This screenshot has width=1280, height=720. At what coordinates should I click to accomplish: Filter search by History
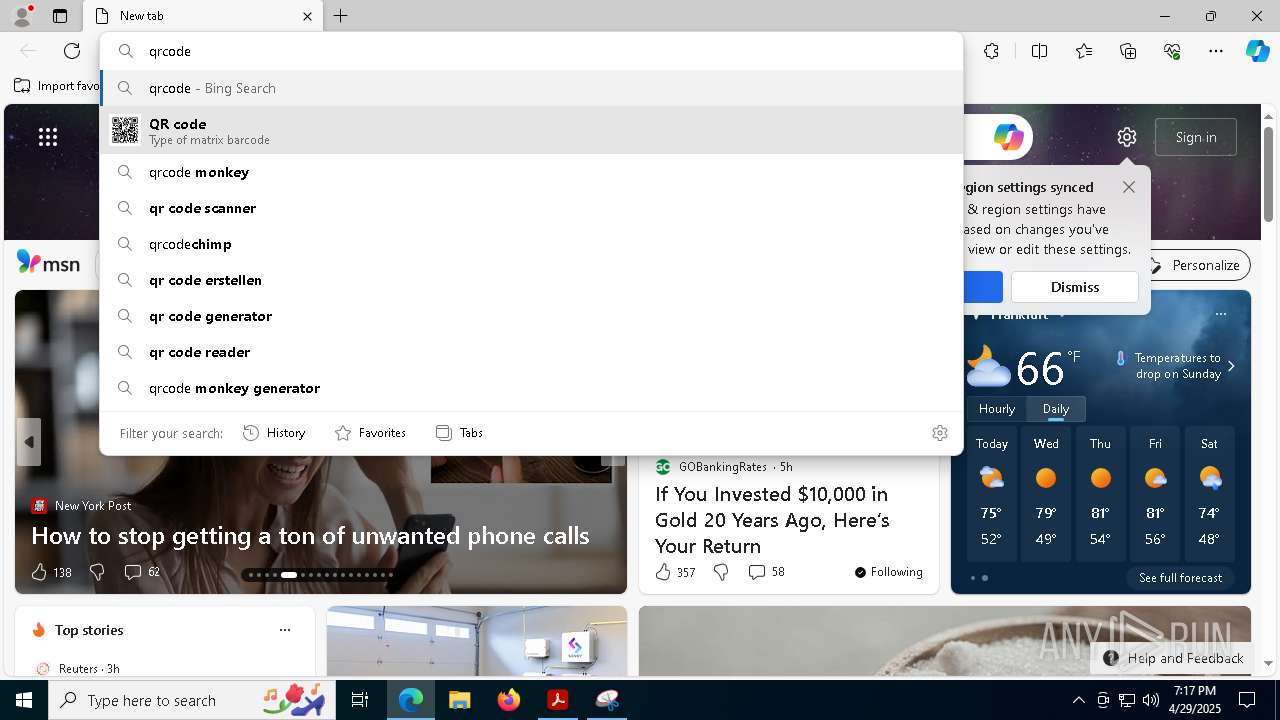274,433
